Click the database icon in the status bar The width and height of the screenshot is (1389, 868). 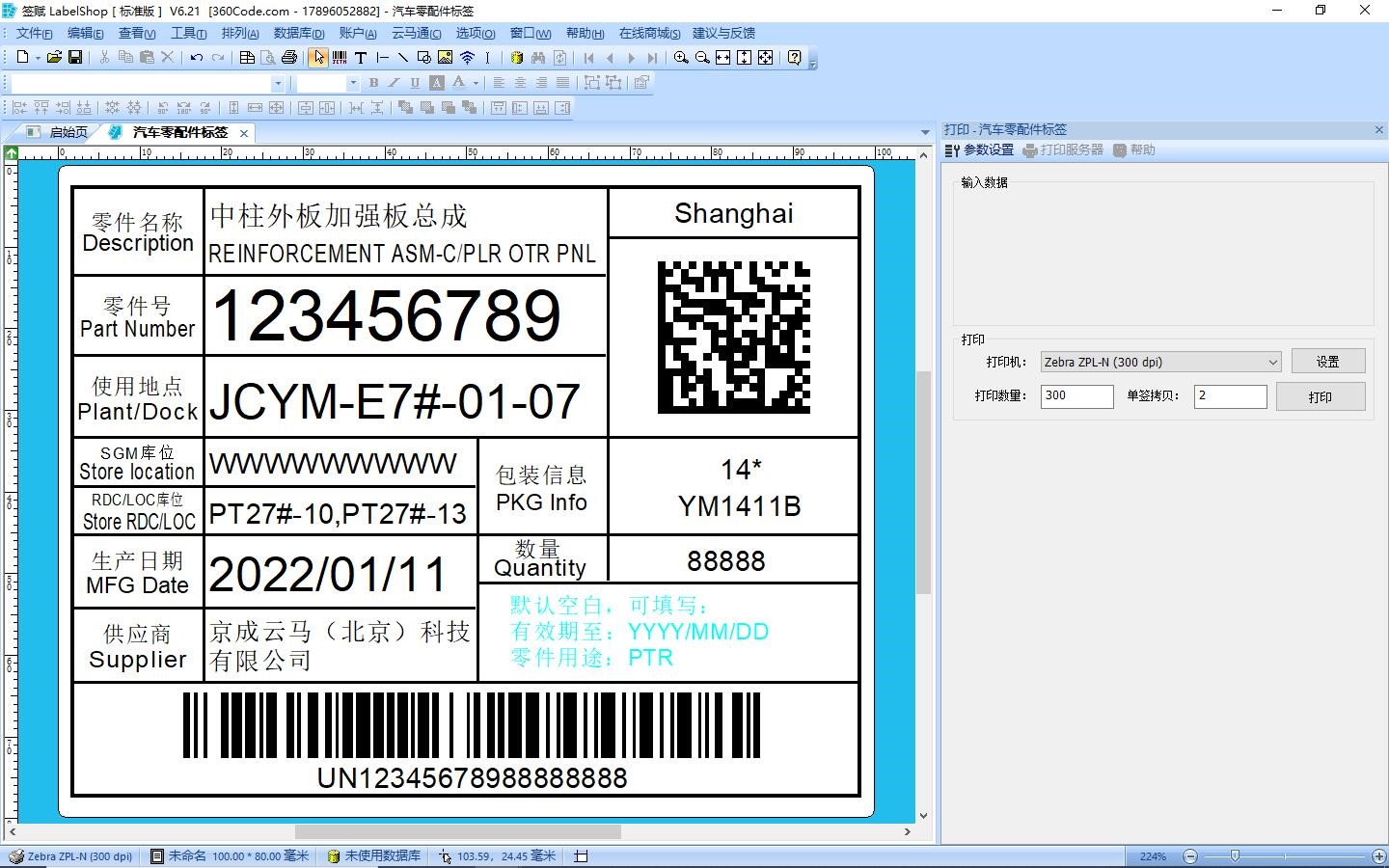335,855
